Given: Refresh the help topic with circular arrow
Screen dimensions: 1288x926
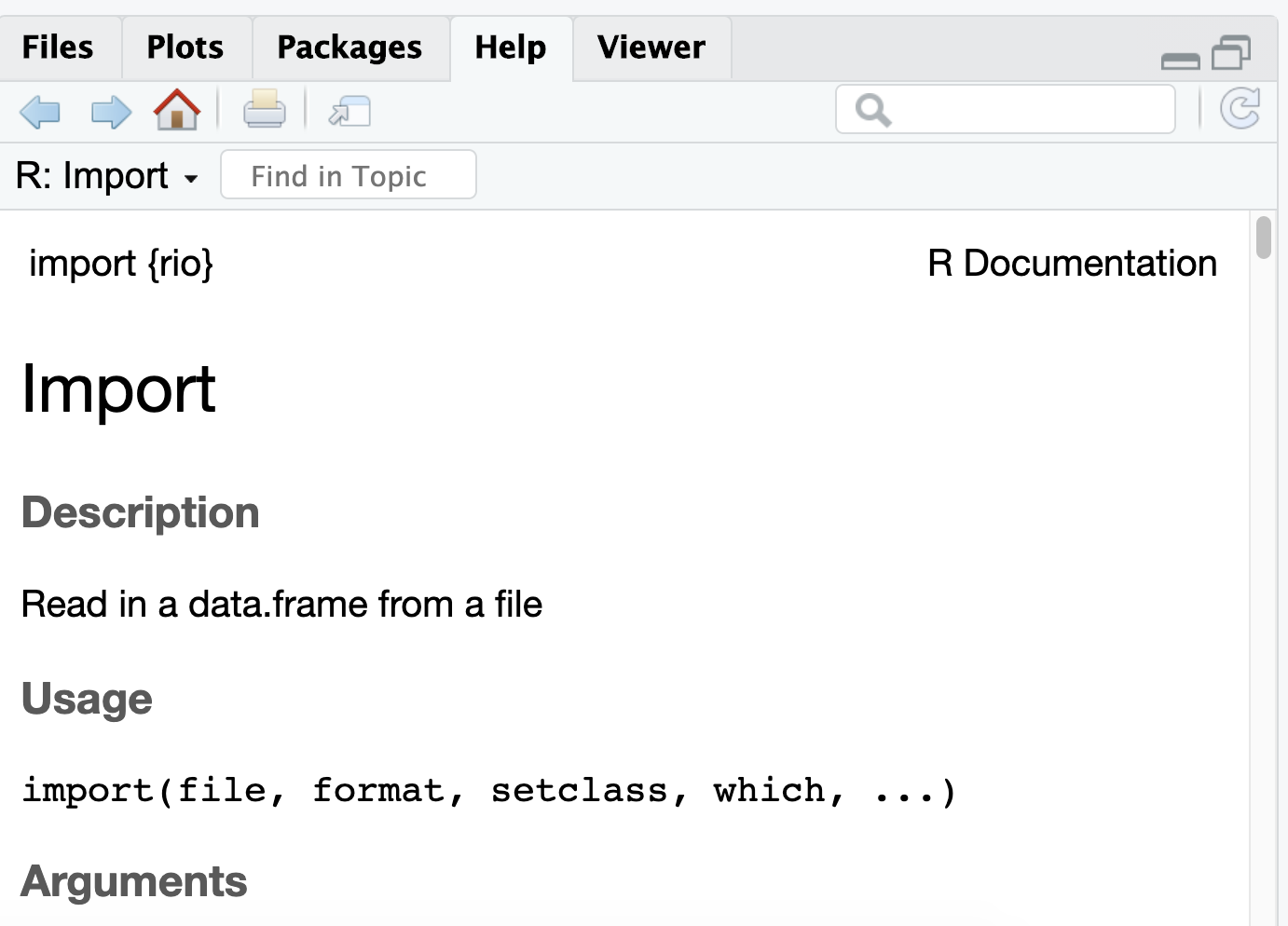Looking at the screenshot, I should (x=1240, y=109).
